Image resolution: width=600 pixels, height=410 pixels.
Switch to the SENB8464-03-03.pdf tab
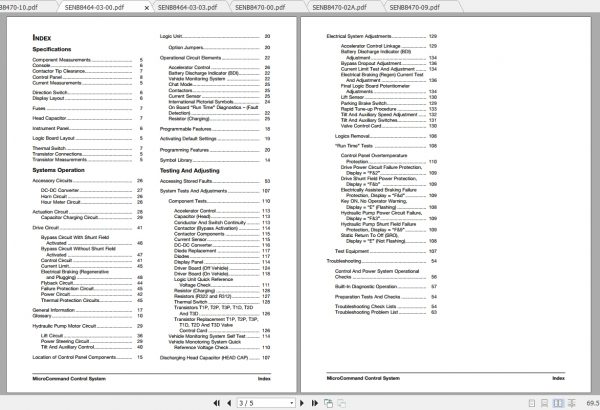pyautogui.click(x=188, y=7)
